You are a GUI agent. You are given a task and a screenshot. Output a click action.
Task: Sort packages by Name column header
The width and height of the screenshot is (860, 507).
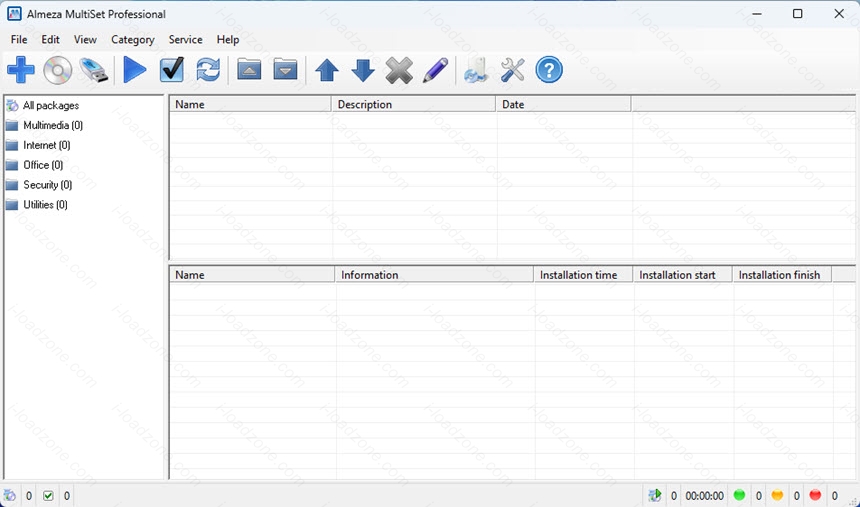251,104
